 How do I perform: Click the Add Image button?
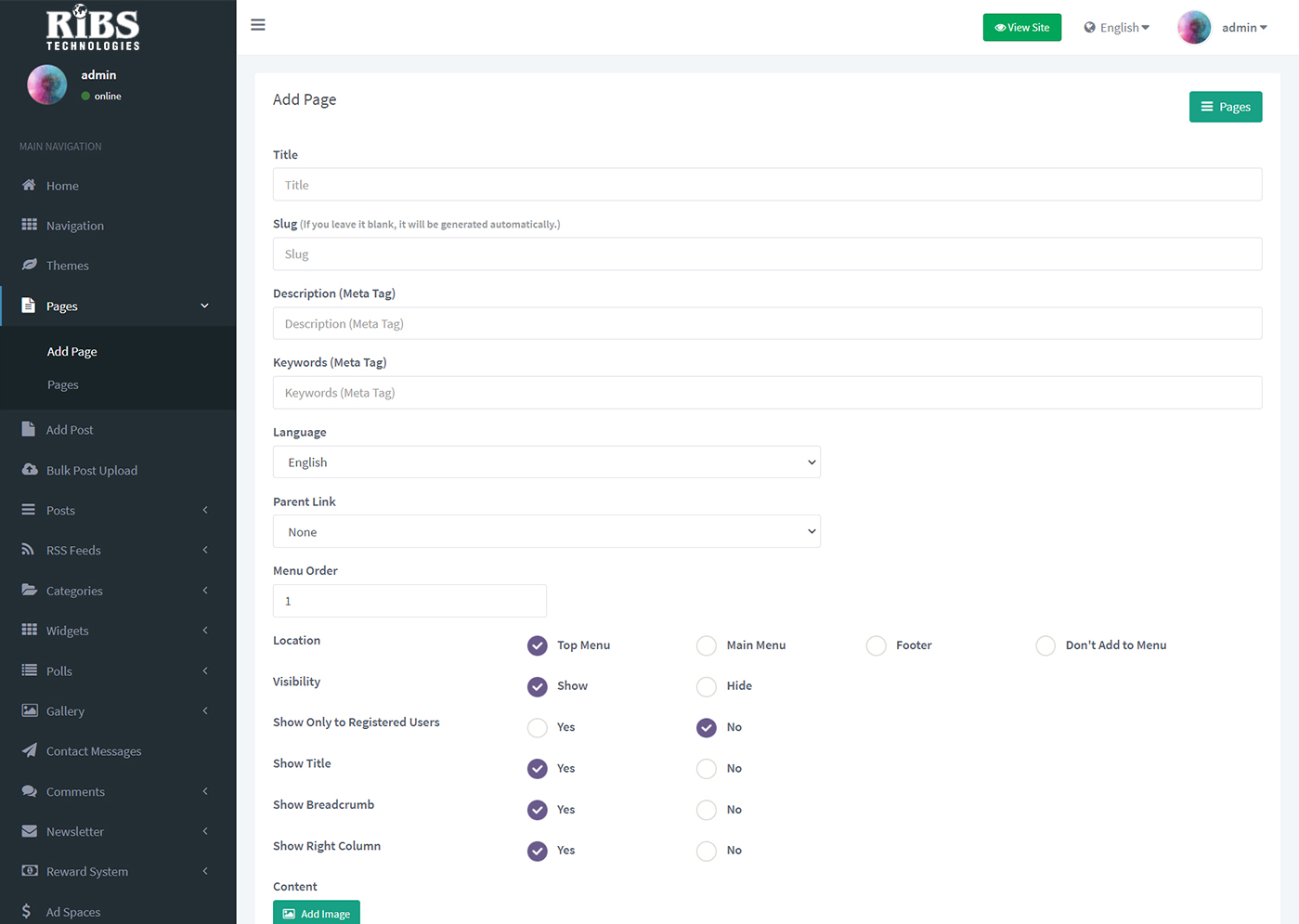click(317, 913)
